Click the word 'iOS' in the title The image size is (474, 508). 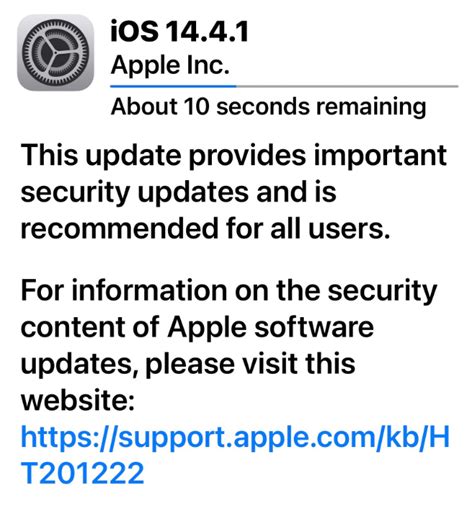134,31
